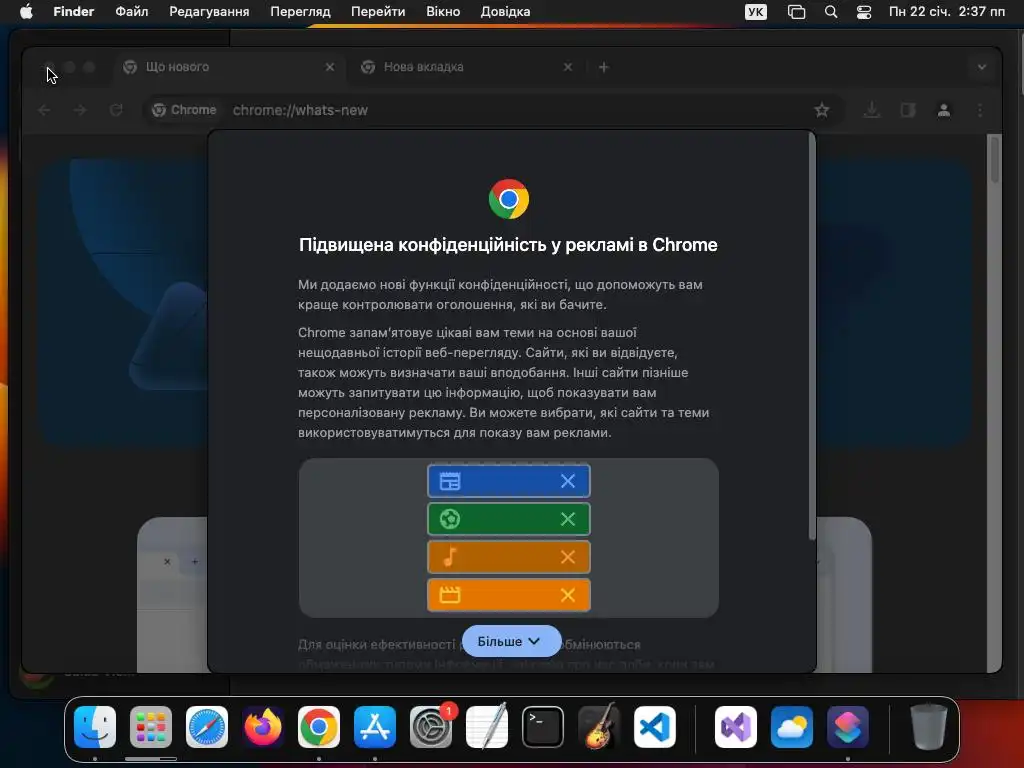Open the Finder menu
This screenshot has height=768, width=1024.
point(73,12)
